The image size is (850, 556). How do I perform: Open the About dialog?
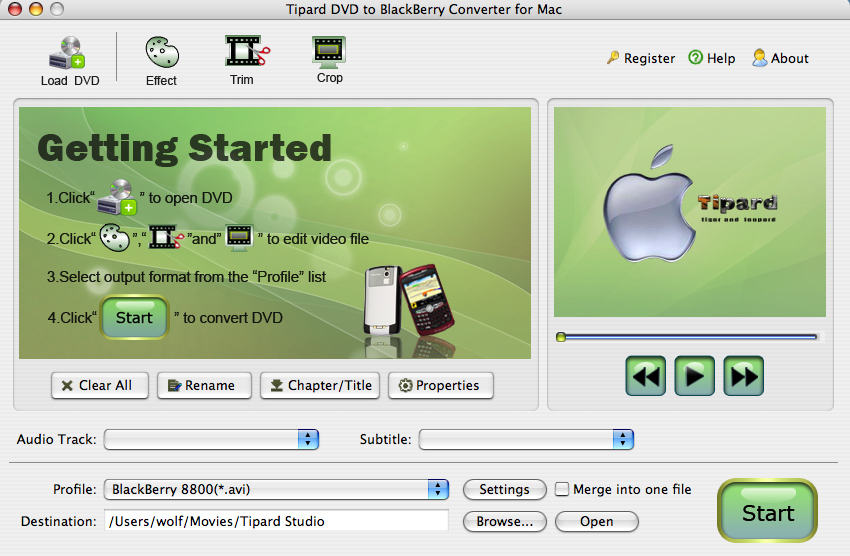[x=780, y=58]
